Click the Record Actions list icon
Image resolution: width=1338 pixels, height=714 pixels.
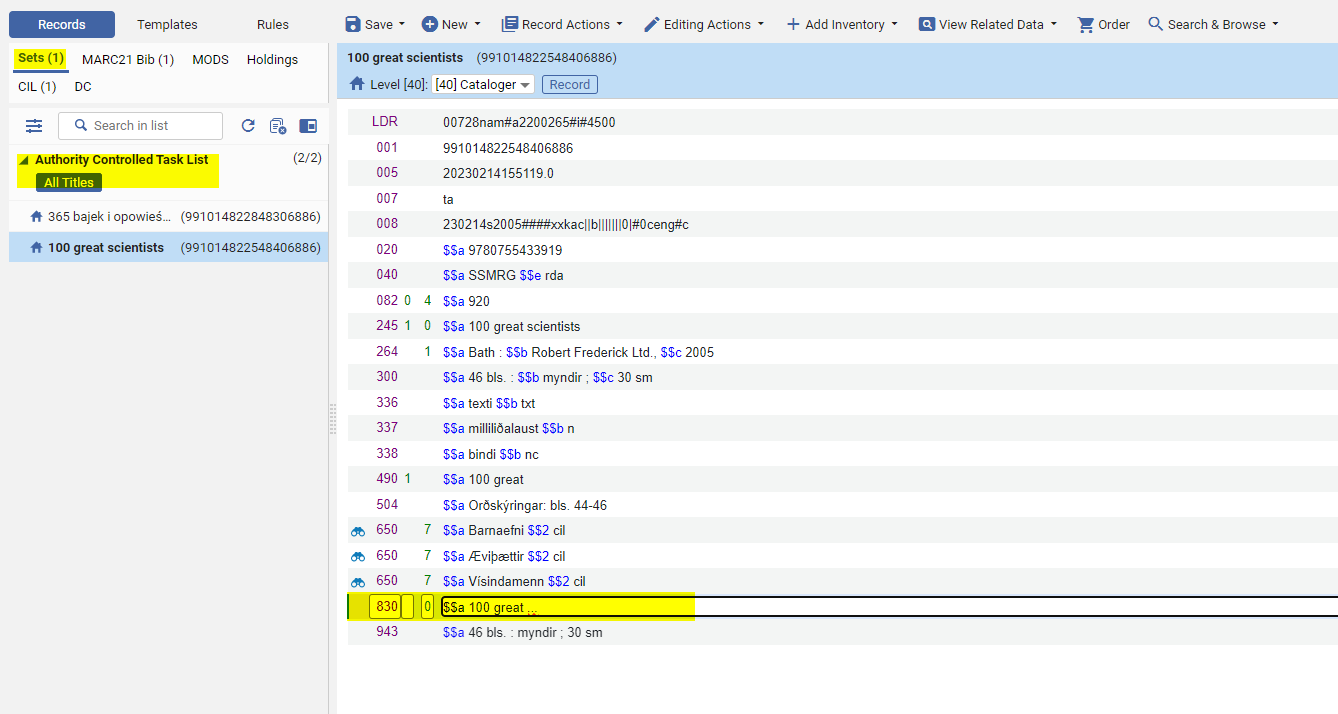point(509,24)
